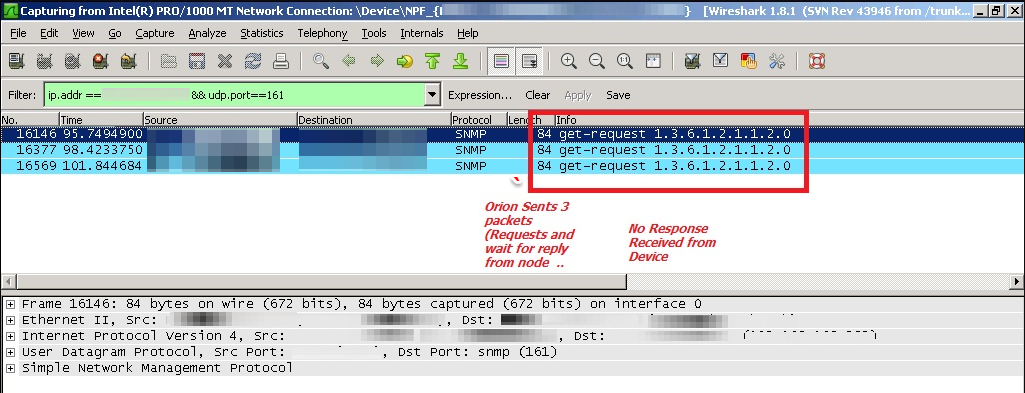
Task: Sort by the Protocol column header
Action: [479, 120]
